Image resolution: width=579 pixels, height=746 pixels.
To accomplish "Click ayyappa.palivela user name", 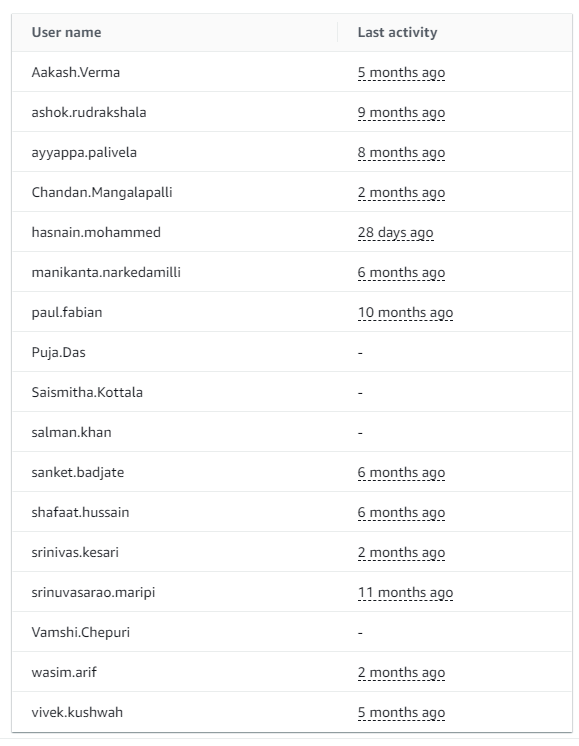I will (x=84, y=153).
